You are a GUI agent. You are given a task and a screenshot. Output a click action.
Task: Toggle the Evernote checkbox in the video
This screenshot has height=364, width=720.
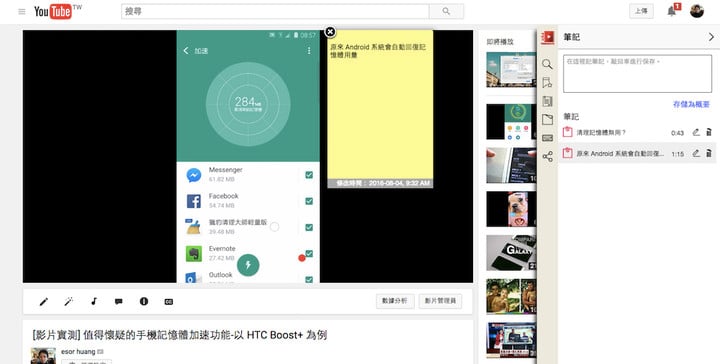click(x=309, y=253)
